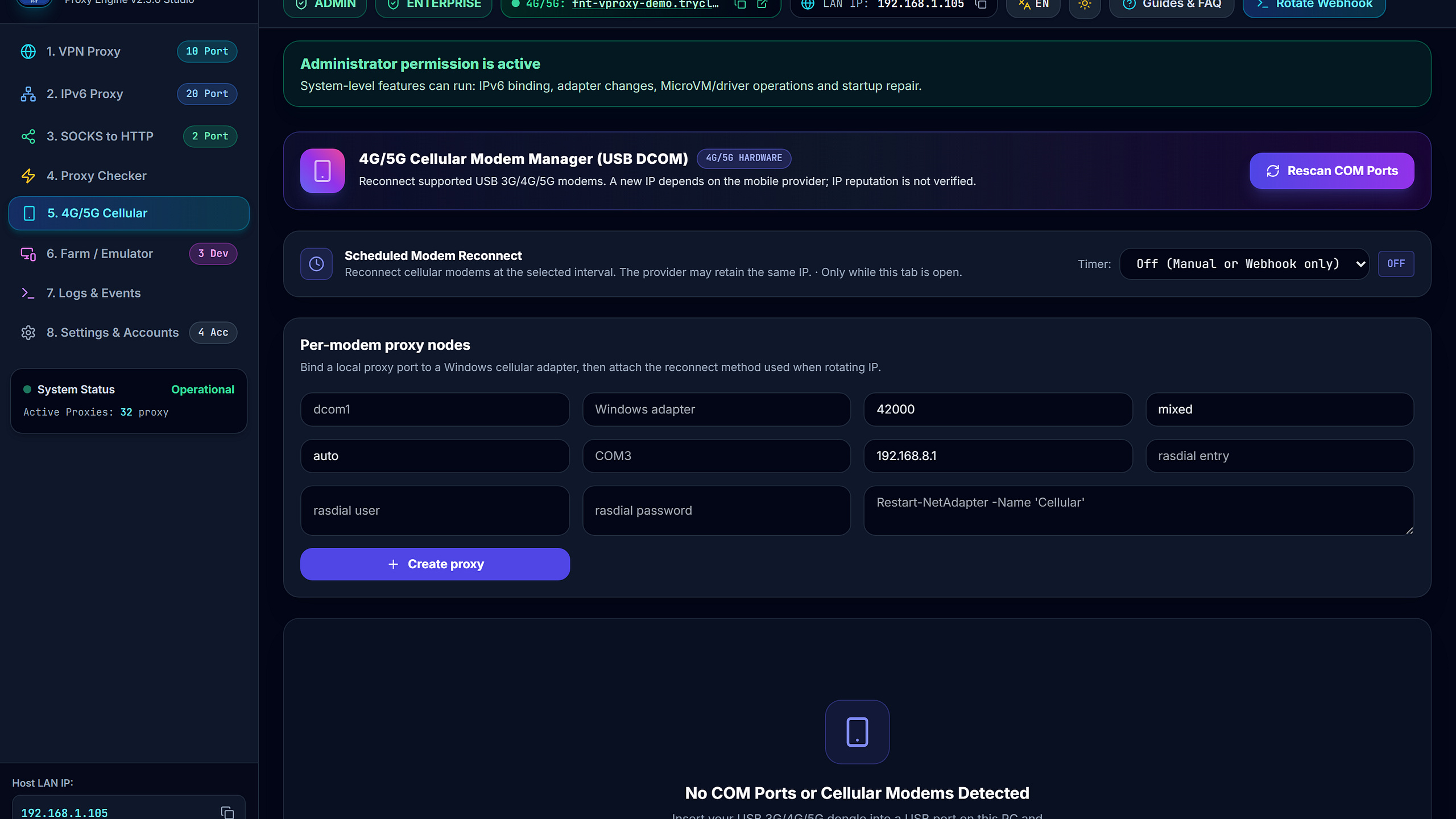Click the COM3 port field
This screenshot has height=819, width=1456.
pyautogui.click(x=717, y=456)
